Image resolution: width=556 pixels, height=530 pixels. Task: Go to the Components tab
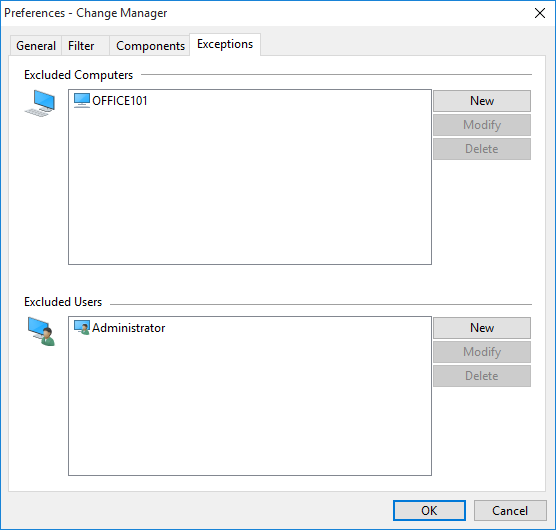click(150, 46)
